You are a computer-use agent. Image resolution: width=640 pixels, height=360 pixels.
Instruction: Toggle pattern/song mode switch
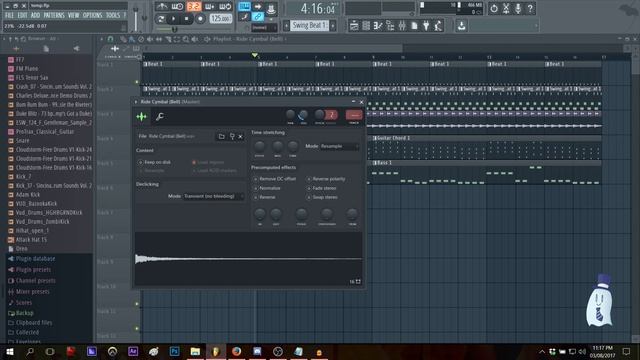coord(161,19)
